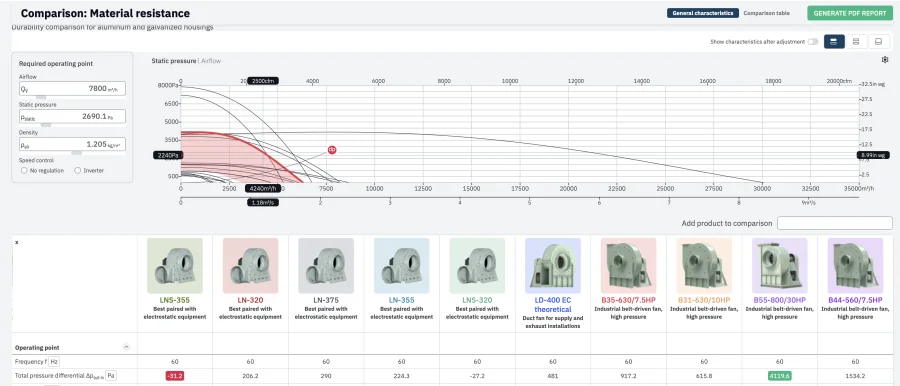Open the B35-630/7.5HP fan thumbnail

coord(629,265)
